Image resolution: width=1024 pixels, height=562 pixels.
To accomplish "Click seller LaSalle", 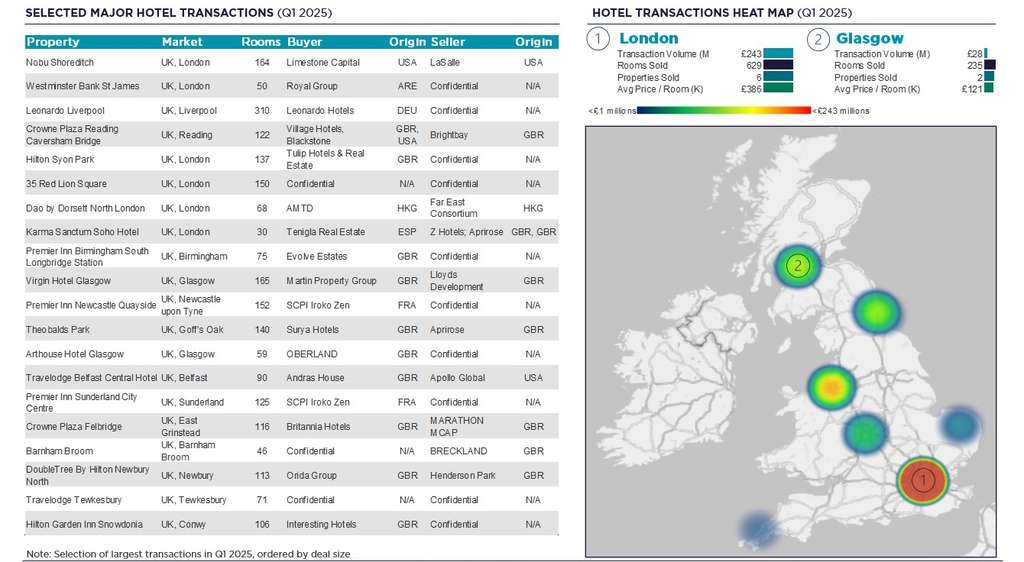I will coord(445,63).
